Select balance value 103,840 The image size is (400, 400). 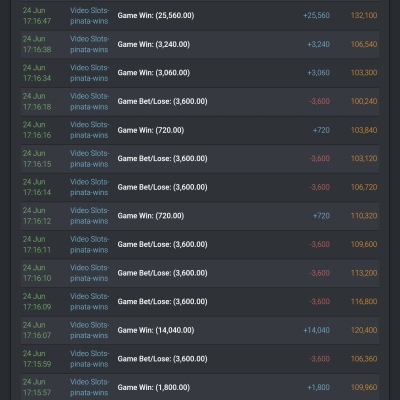tap(364, 130)
